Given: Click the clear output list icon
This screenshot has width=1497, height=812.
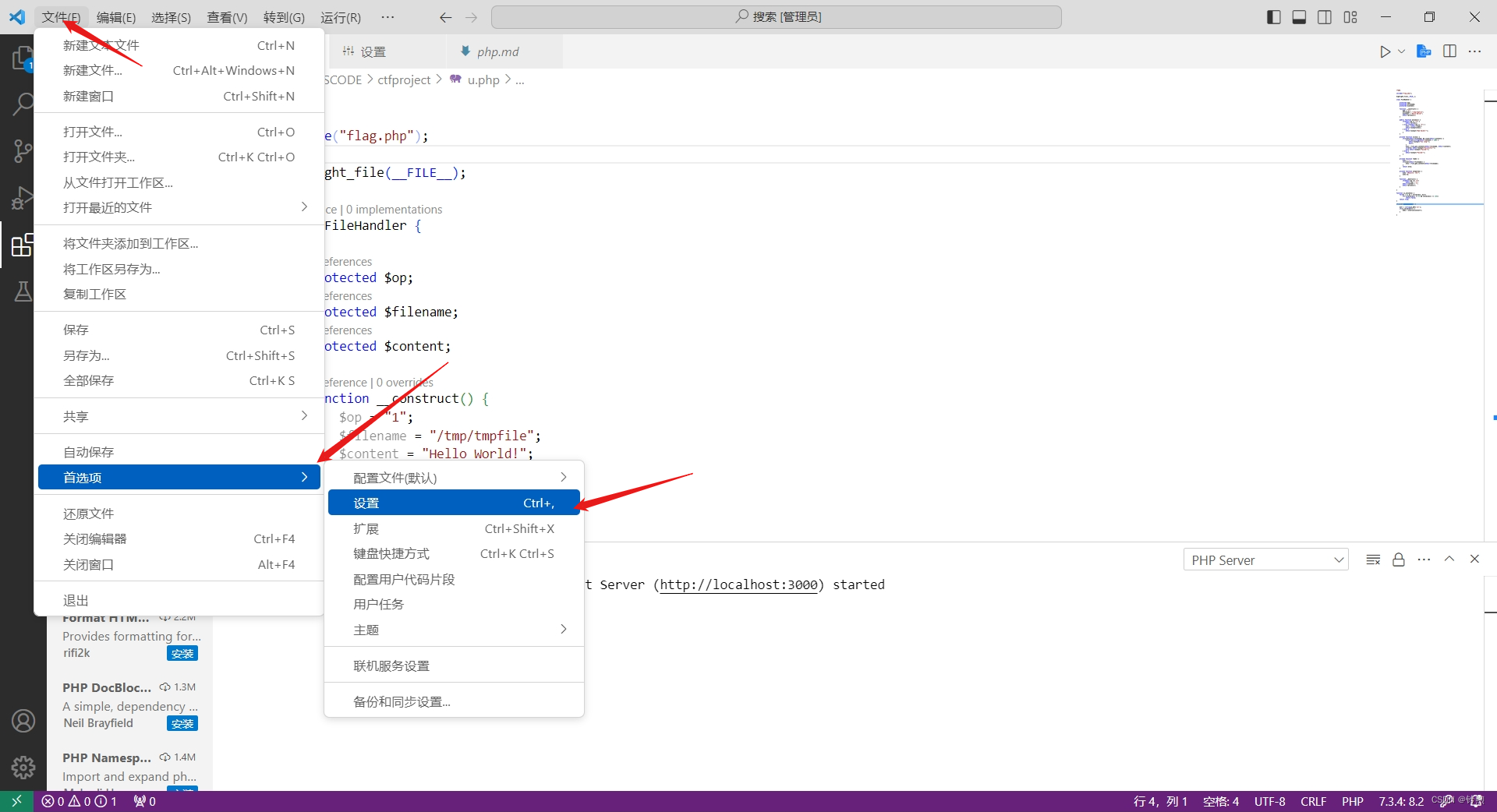Looking at the screenshot, I should point(1373,560).
